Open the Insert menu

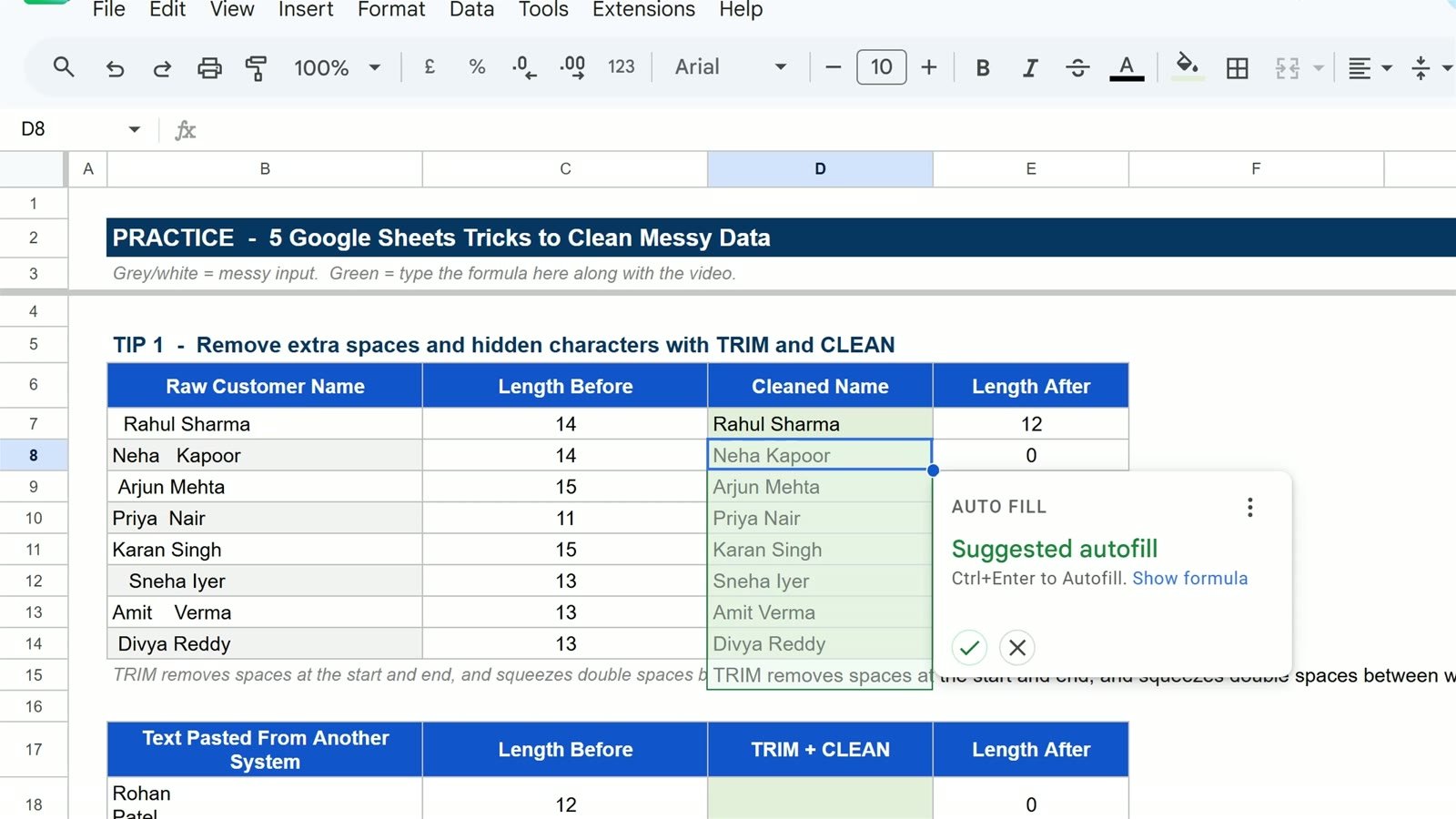306,10
